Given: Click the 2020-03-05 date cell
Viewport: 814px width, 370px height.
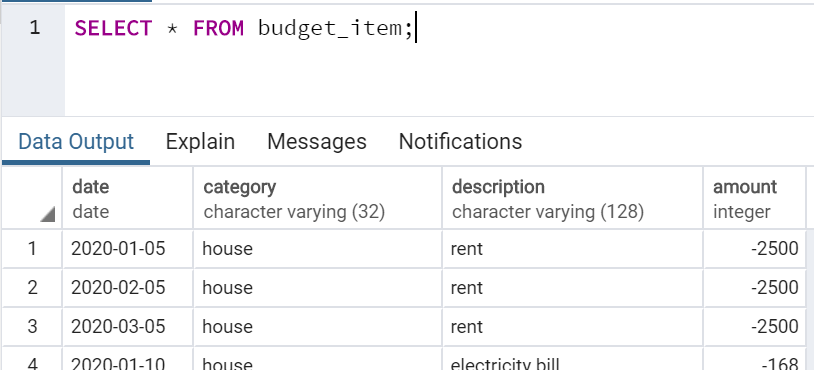Looking at the screenshot, I should click(x=128, y=326).
